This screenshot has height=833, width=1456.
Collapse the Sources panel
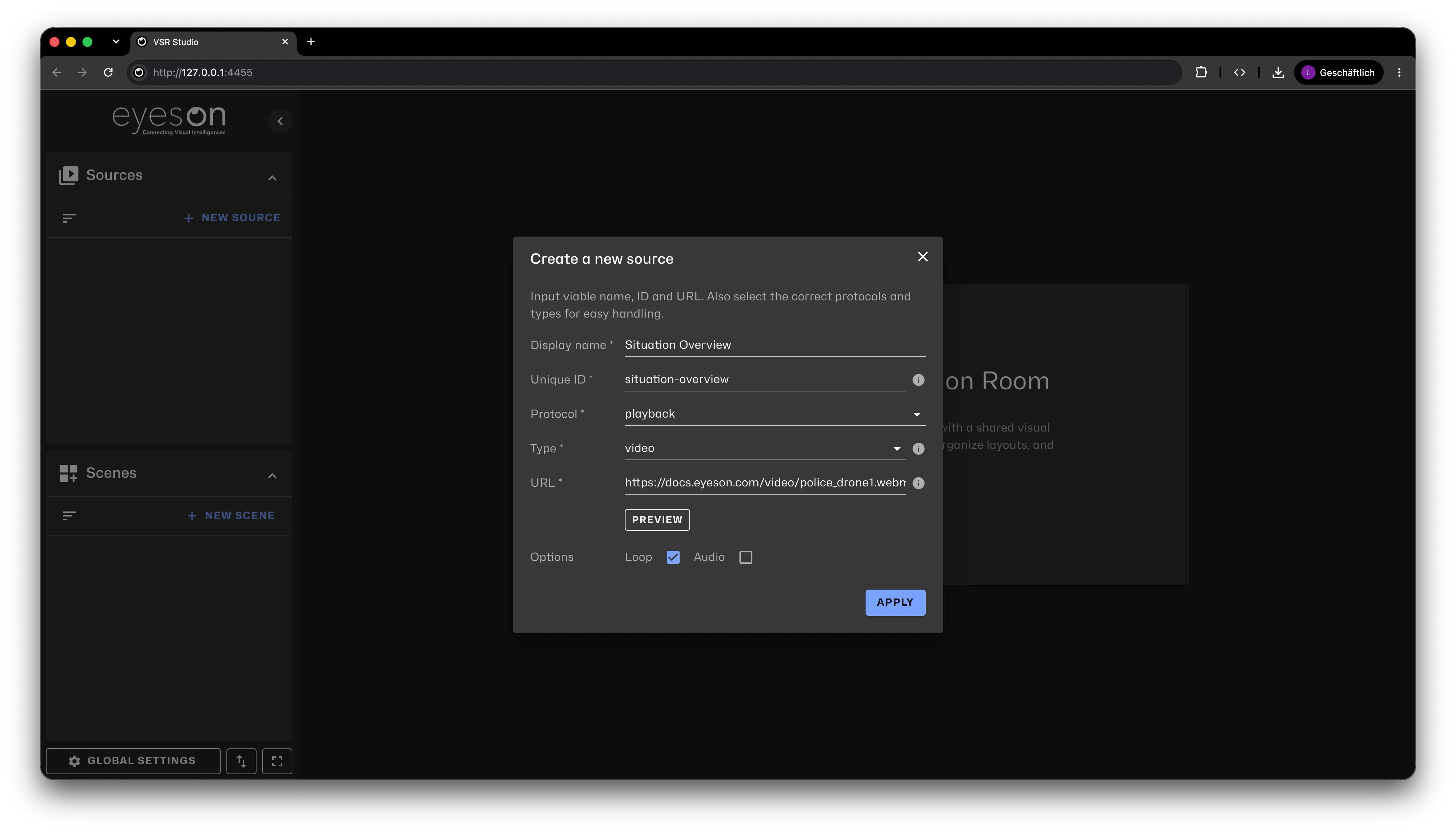(272, 178)
